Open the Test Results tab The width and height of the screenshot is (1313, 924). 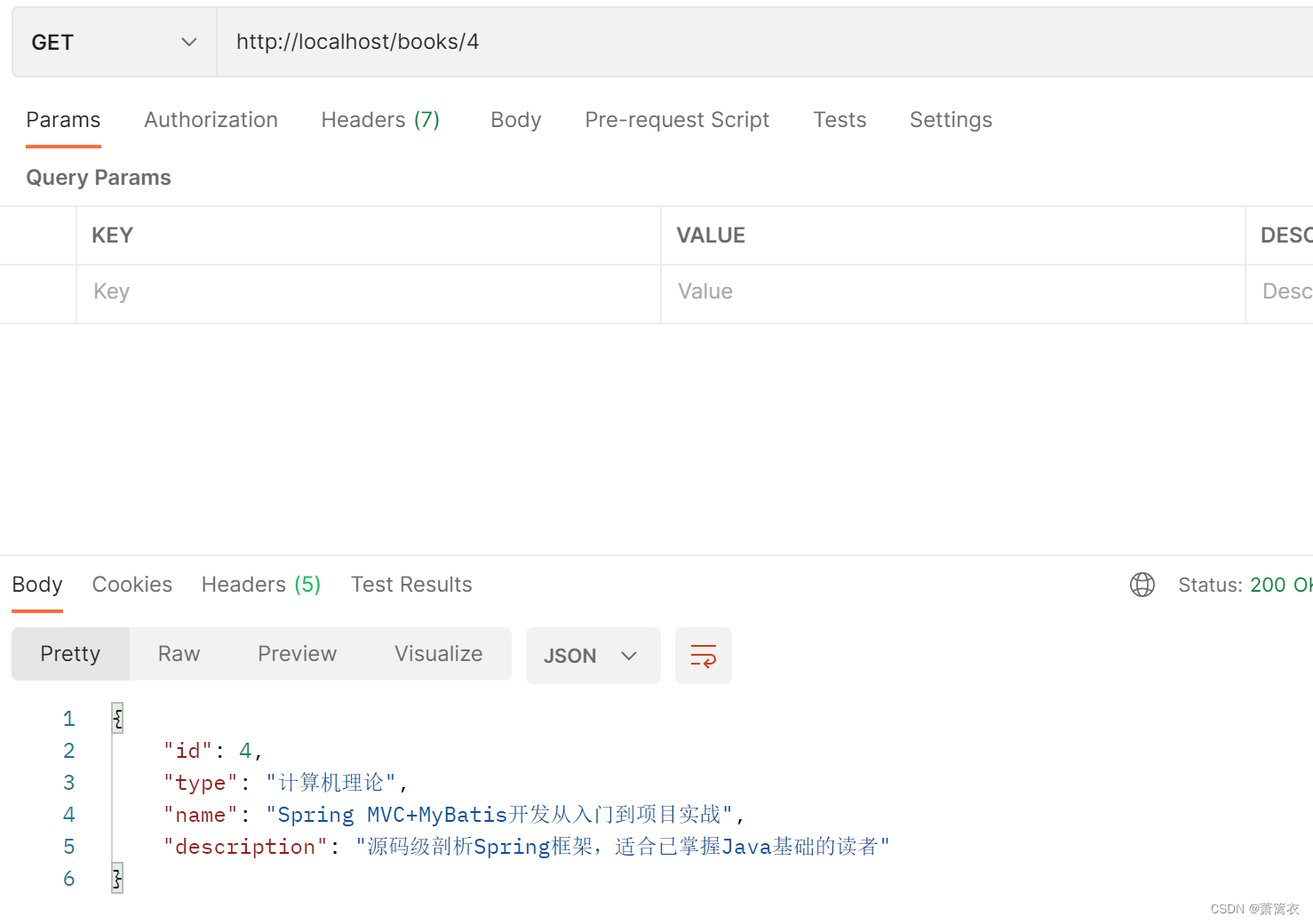(x=411, y=585)
